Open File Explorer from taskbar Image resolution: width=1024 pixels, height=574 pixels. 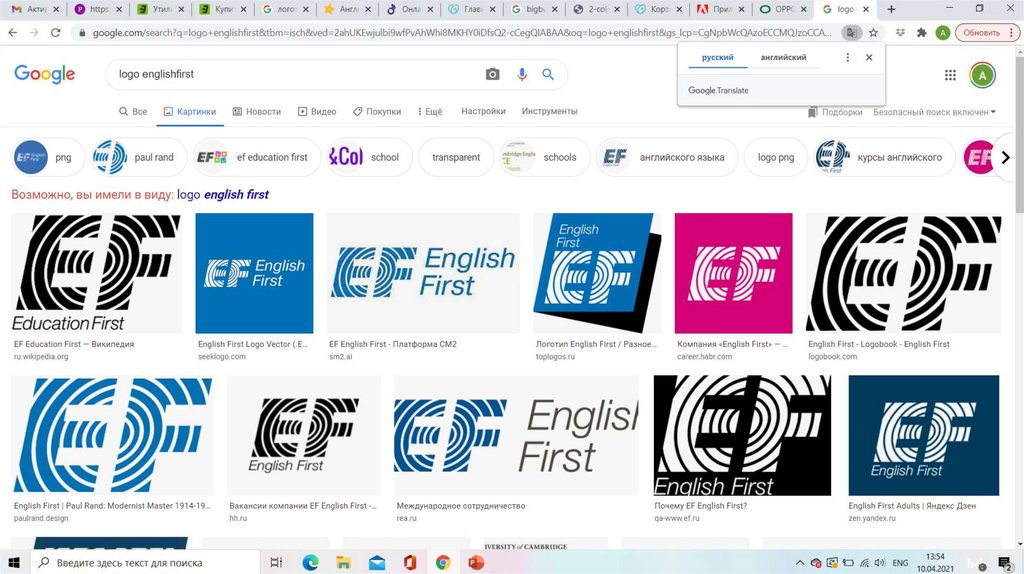point(344,562)
